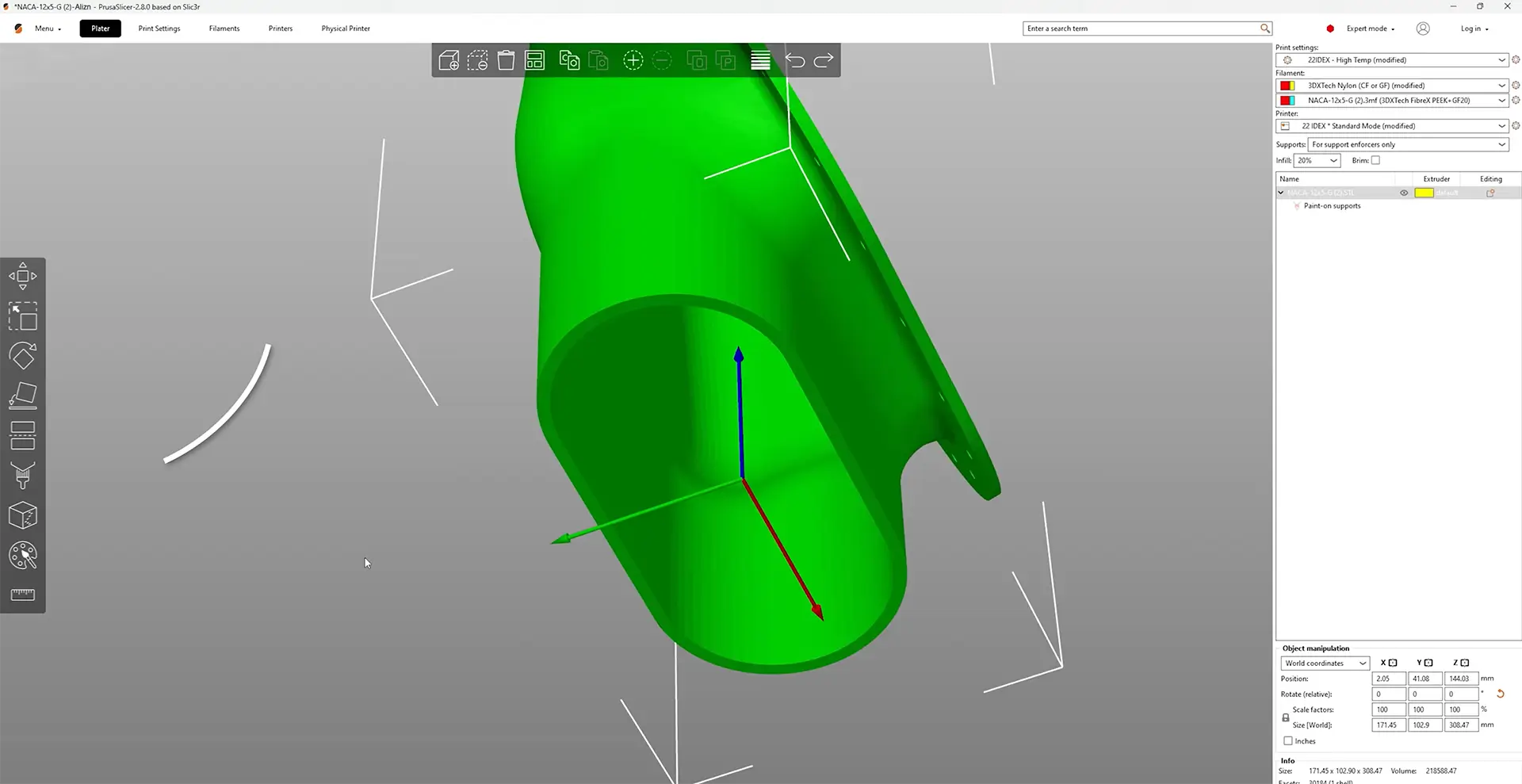This screenshot has height=784, width=1522.
Task: Select the Multimaterial painting palette tool
Action: (23, 555)
